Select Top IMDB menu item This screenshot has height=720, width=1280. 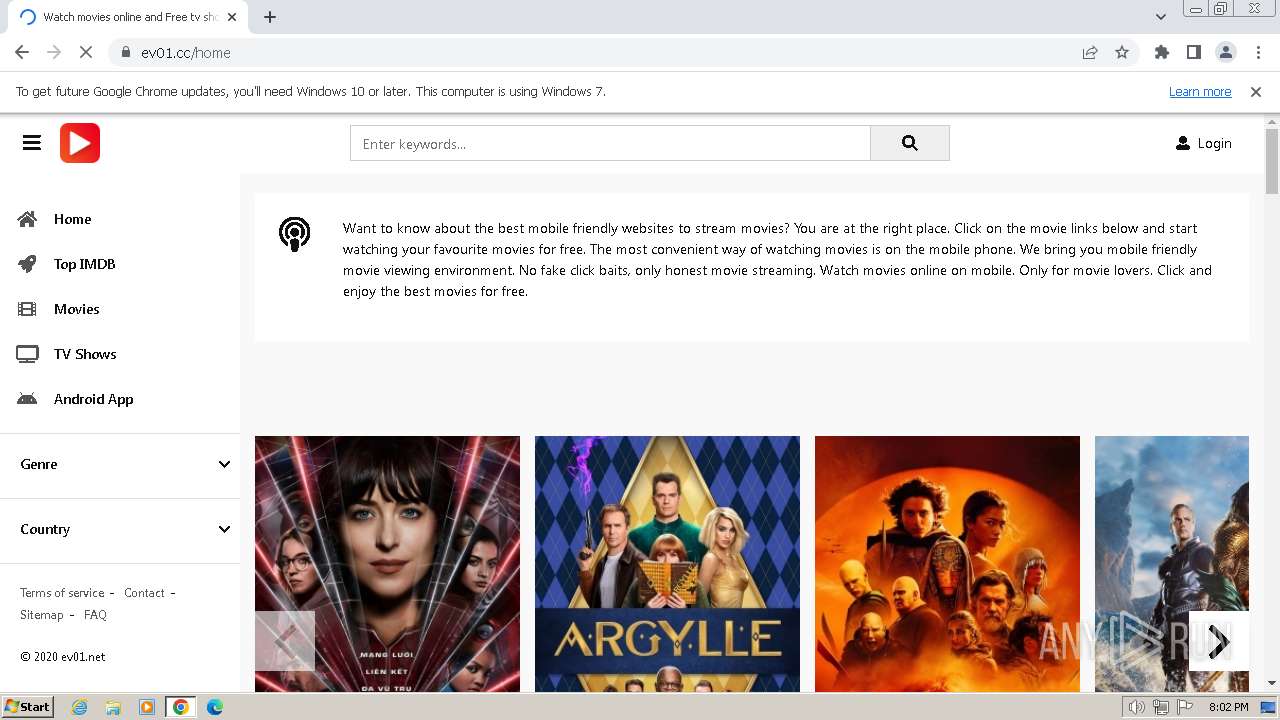(x=84, y=264)
